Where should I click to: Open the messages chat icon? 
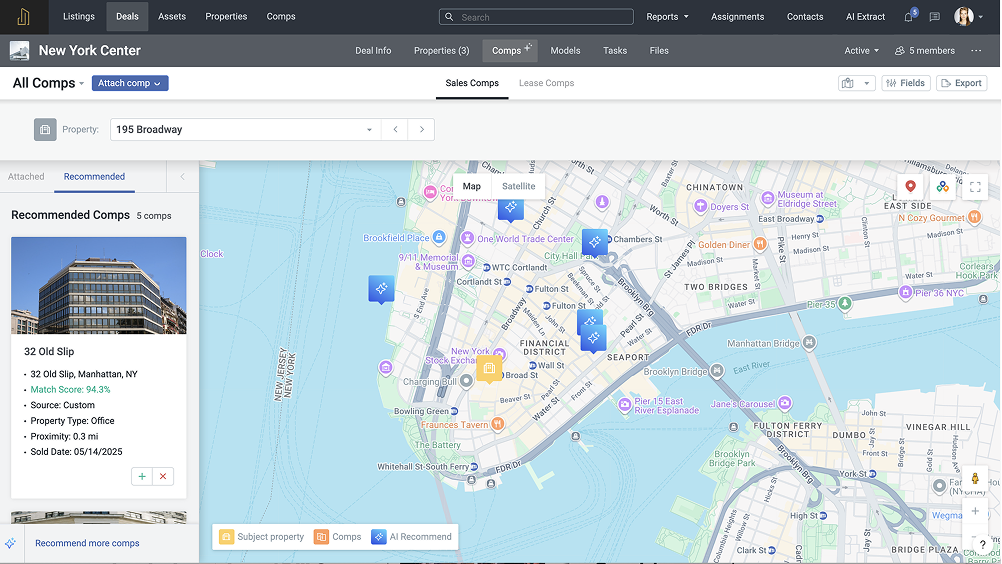click(934, 17)
